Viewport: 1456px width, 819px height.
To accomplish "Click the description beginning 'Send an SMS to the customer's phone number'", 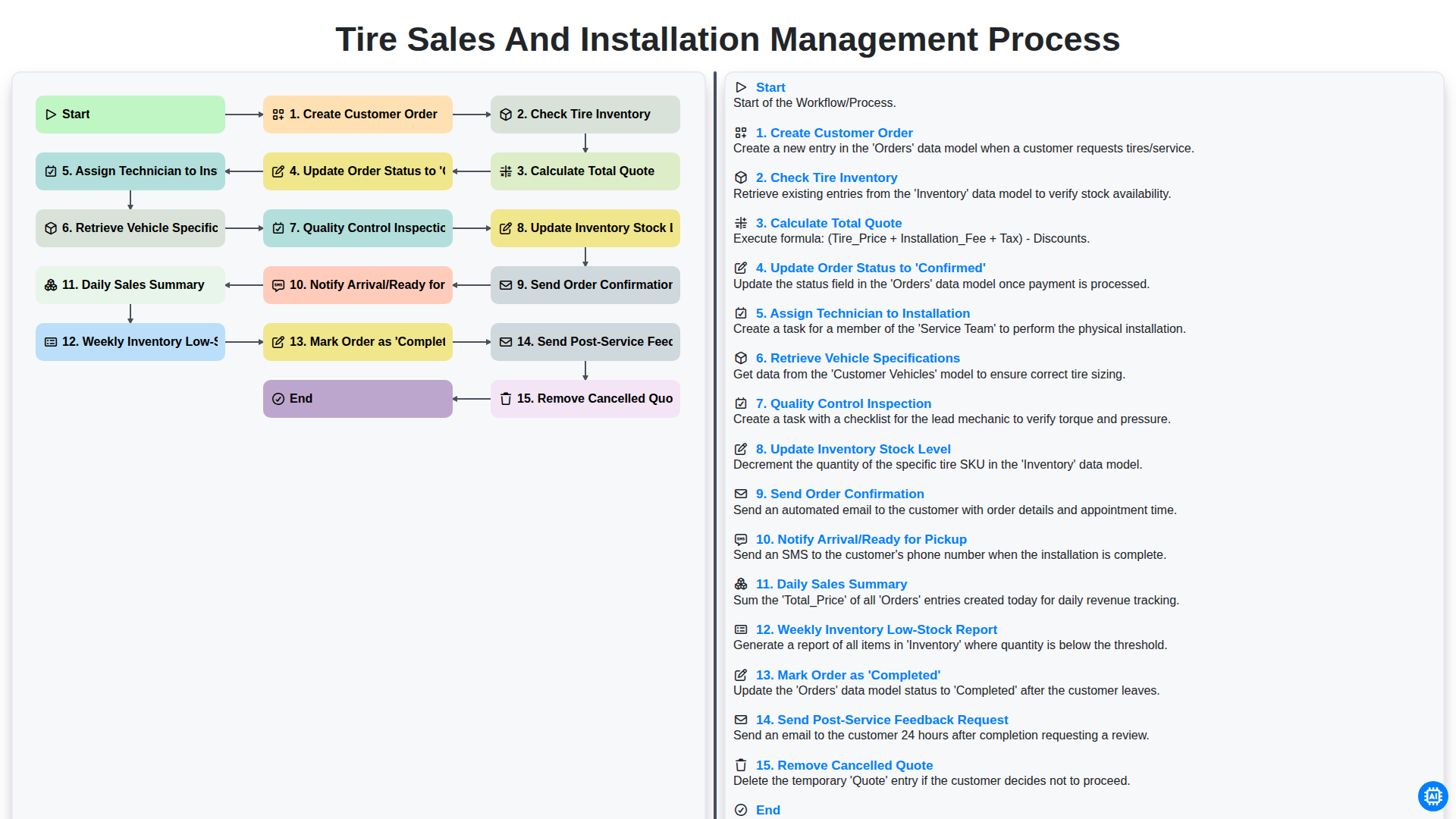I will coord(949,555).
